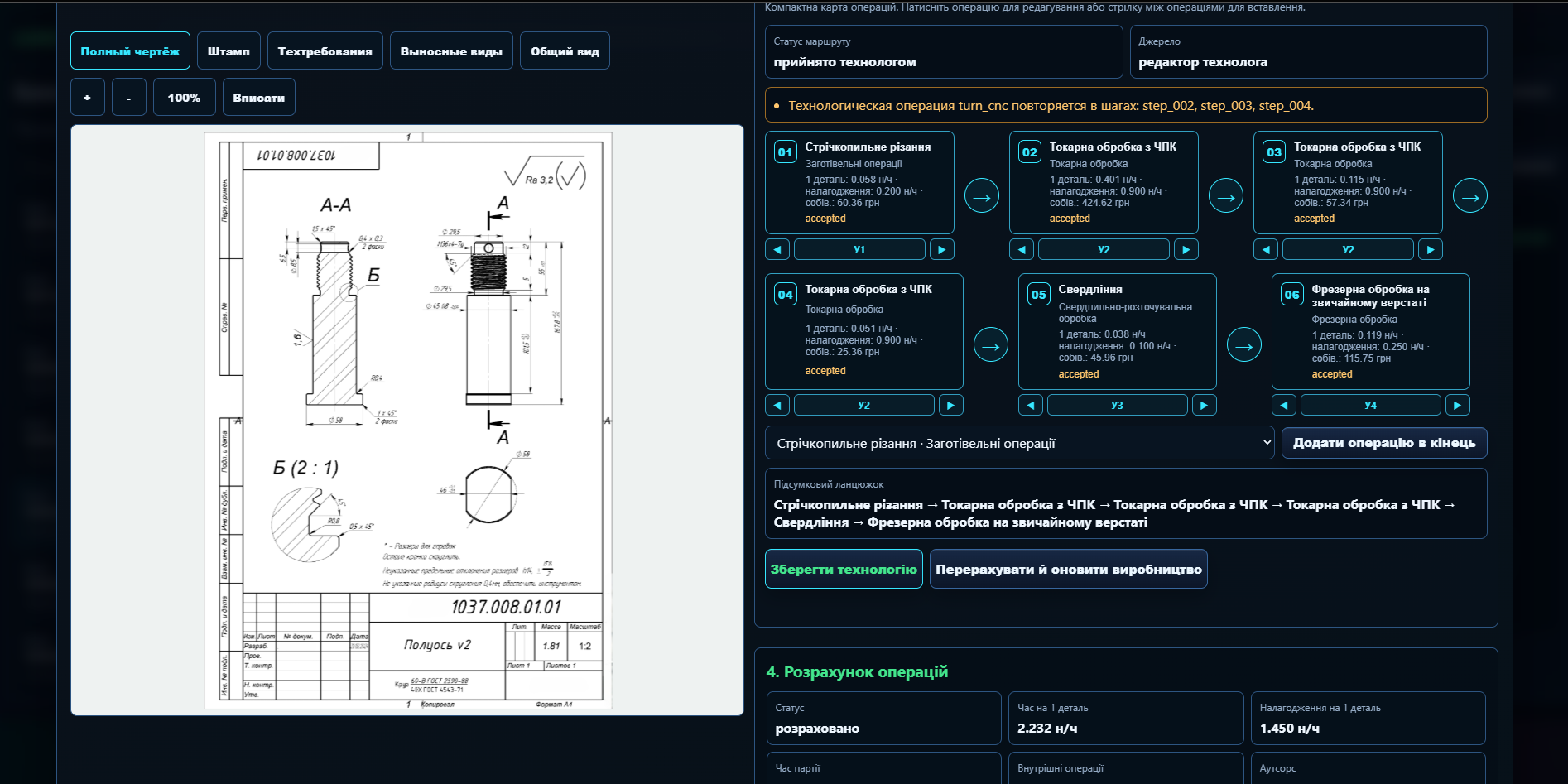This screenshot has height=784, width=1568.
Task: Click У2 section label under operation 04
Action: (863, 405)
